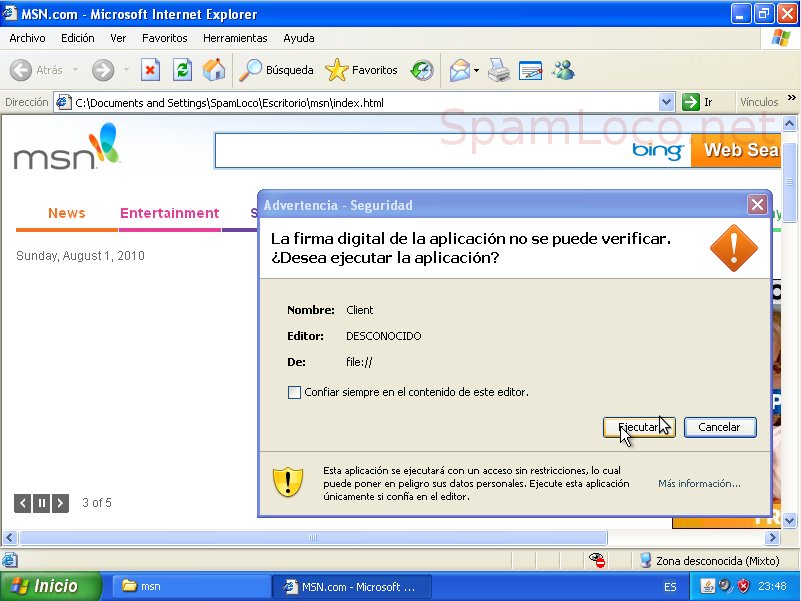Switch to the Entertainment tab
Screen dimensions: 801x601
tap(170, 213)
